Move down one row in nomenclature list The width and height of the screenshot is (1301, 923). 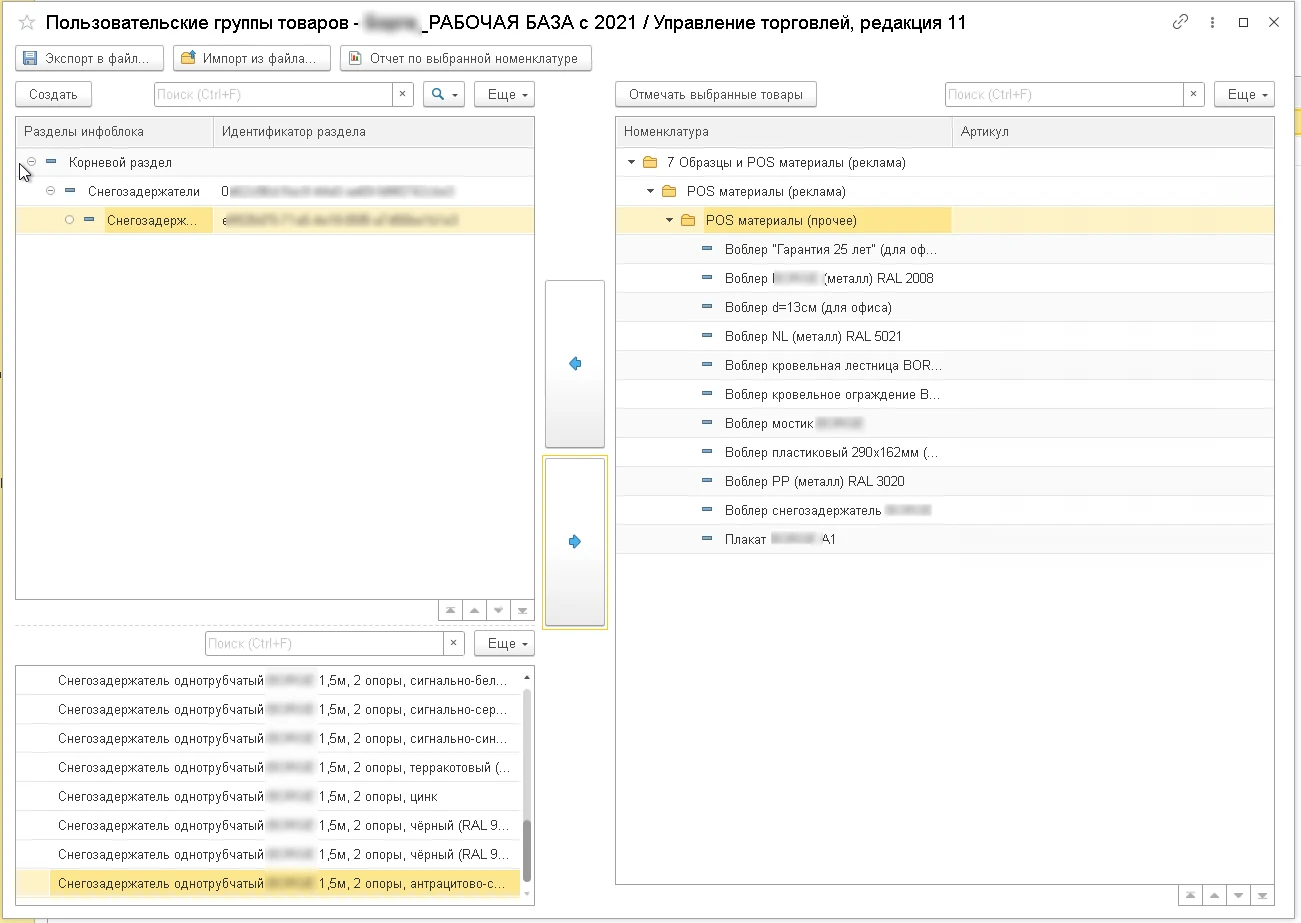(1239, 895)
